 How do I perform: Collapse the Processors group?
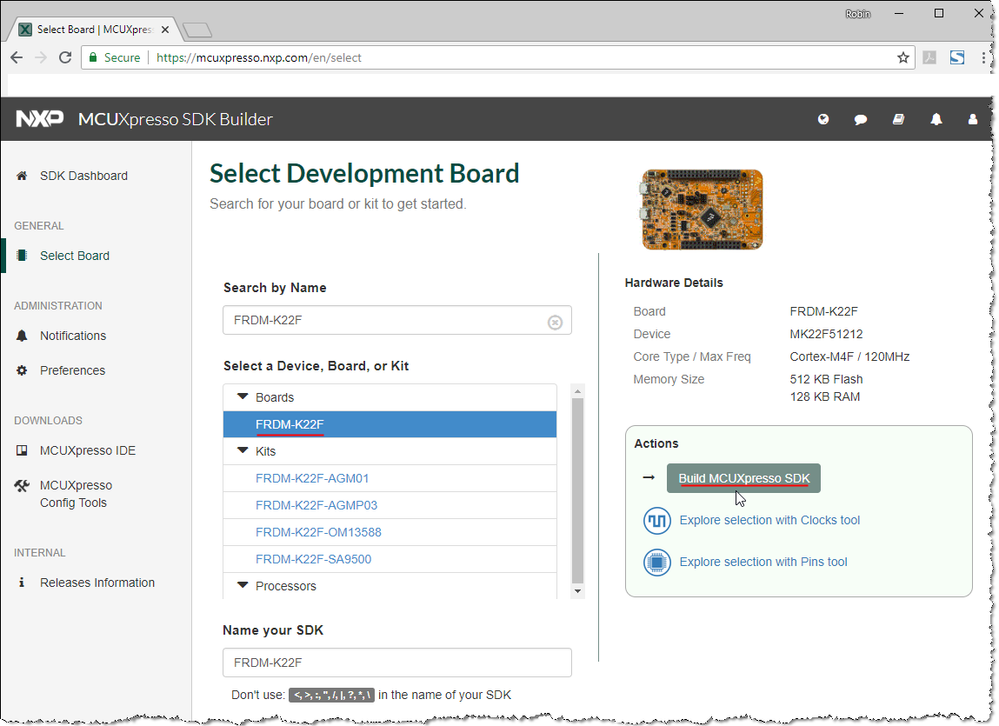pyautogui.click(x=242, y=585)
